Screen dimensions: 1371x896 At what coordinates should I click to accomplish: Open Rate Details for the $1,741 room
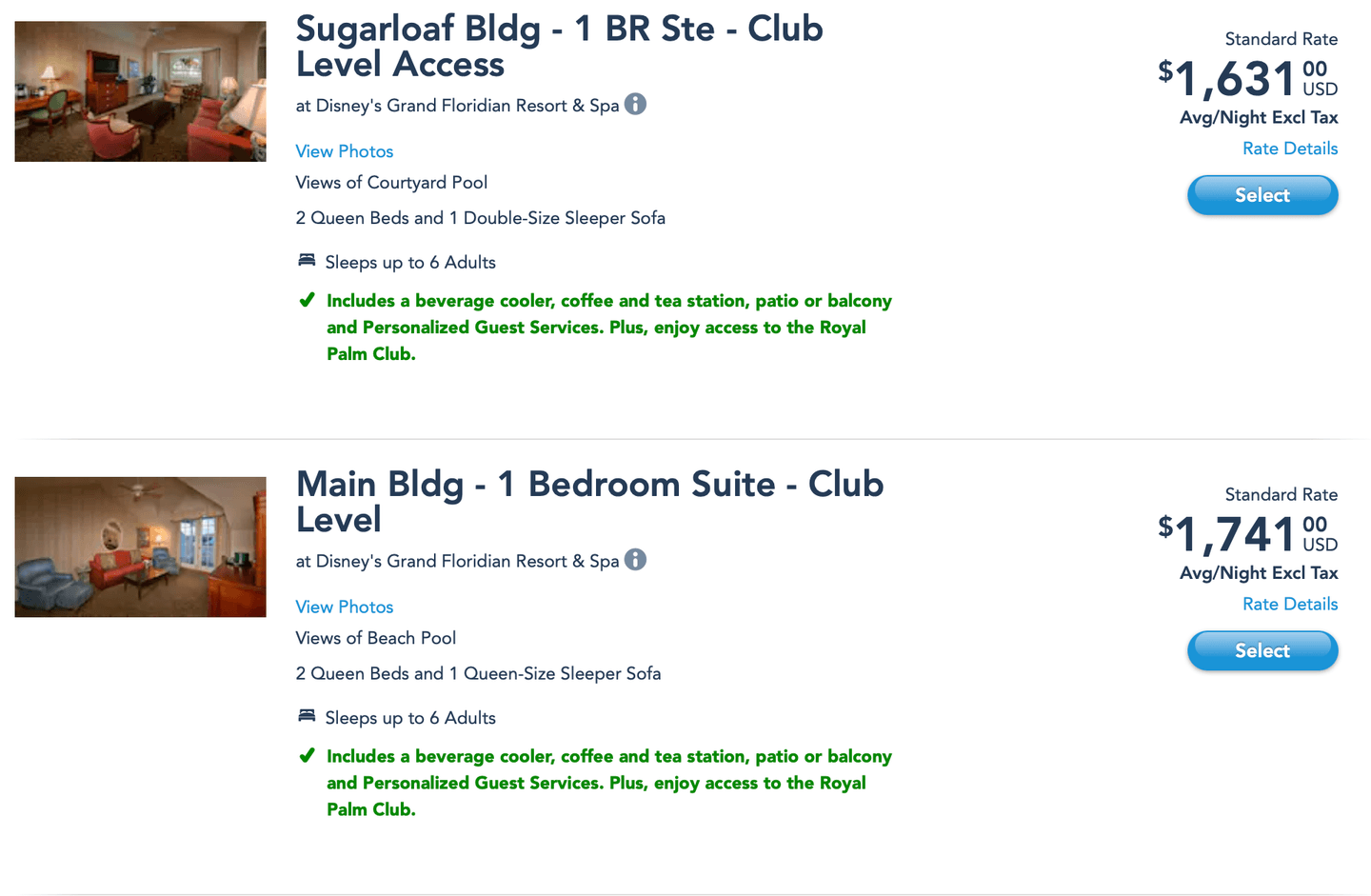pos(1289,604)
